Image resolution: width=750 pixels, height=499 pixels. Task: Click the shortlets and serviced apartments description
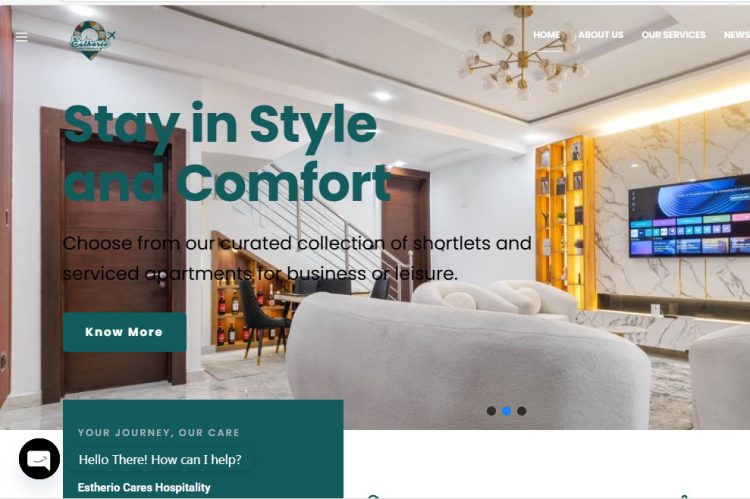coord(297,258)
